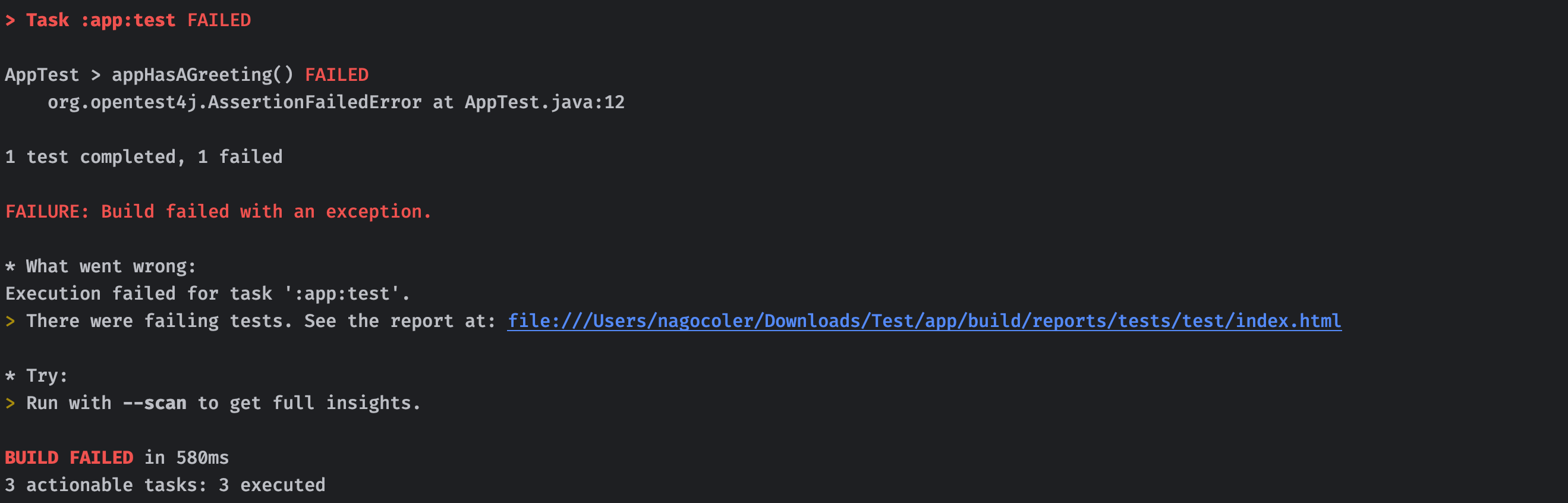1568x503 pixels.
Task: Click 'There were failing tests' text
Action: [x=158, y=321]
